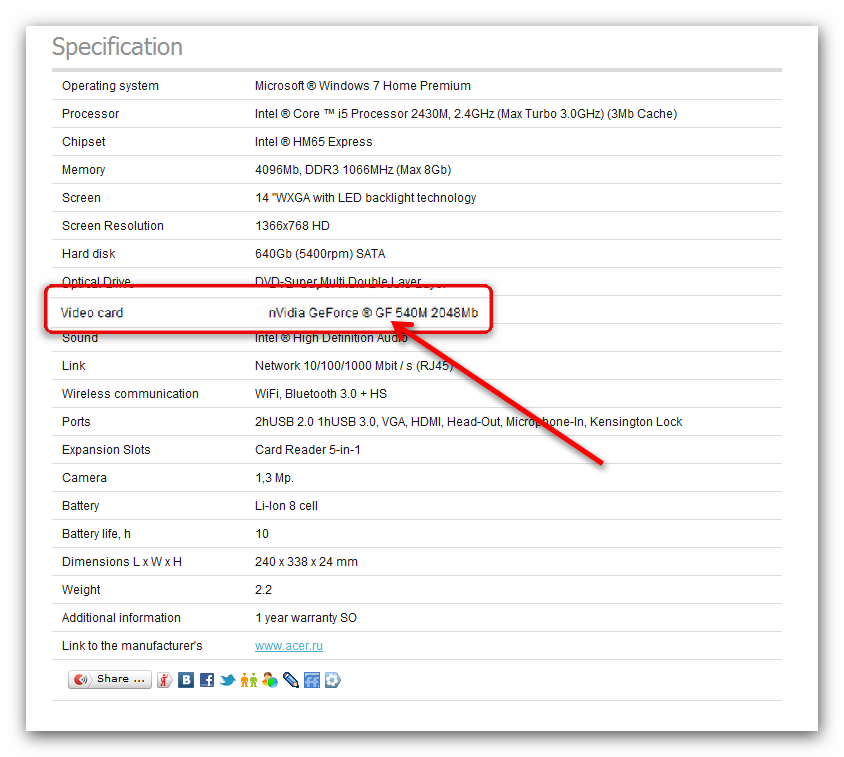844x757 pixels.
Task: Click "Dimensions L x W x H" label
Action: point(122,562)
